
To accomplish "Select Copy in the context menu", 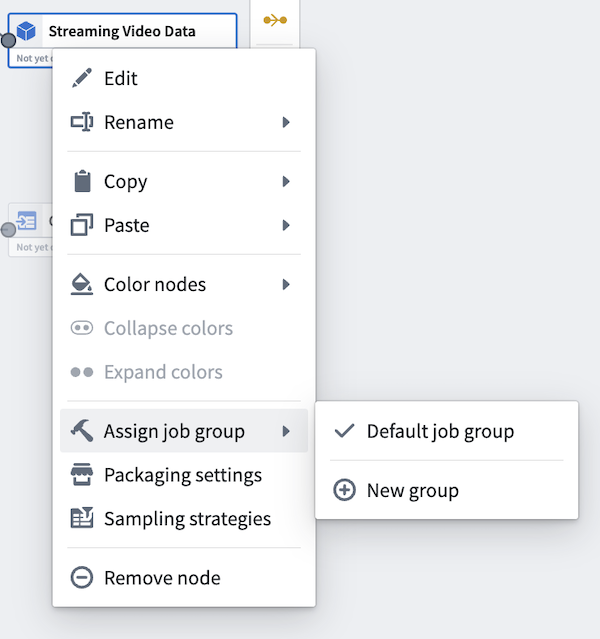I will (x=184, y=181).
